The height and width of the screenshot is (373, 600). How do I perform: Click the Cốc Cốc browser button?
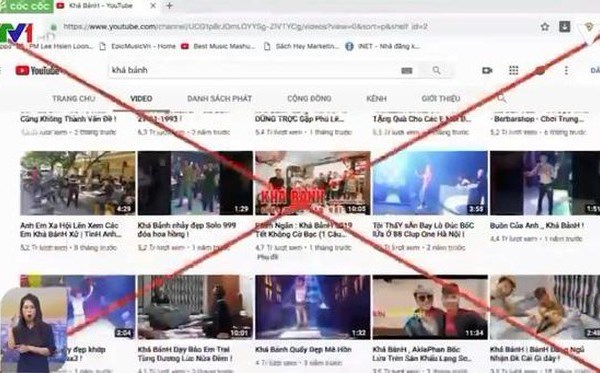26,6
